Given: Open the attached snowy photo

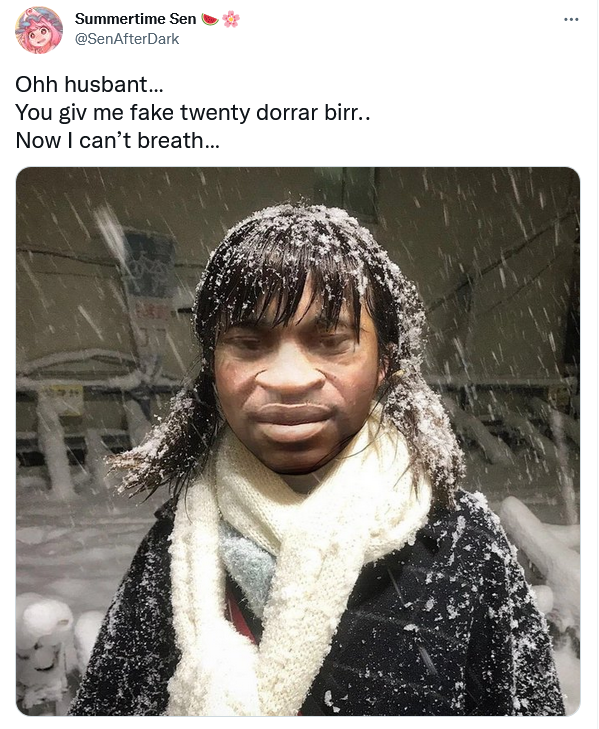Looking at the screenshot, I should pyautogui.click(x=298, y=441).
